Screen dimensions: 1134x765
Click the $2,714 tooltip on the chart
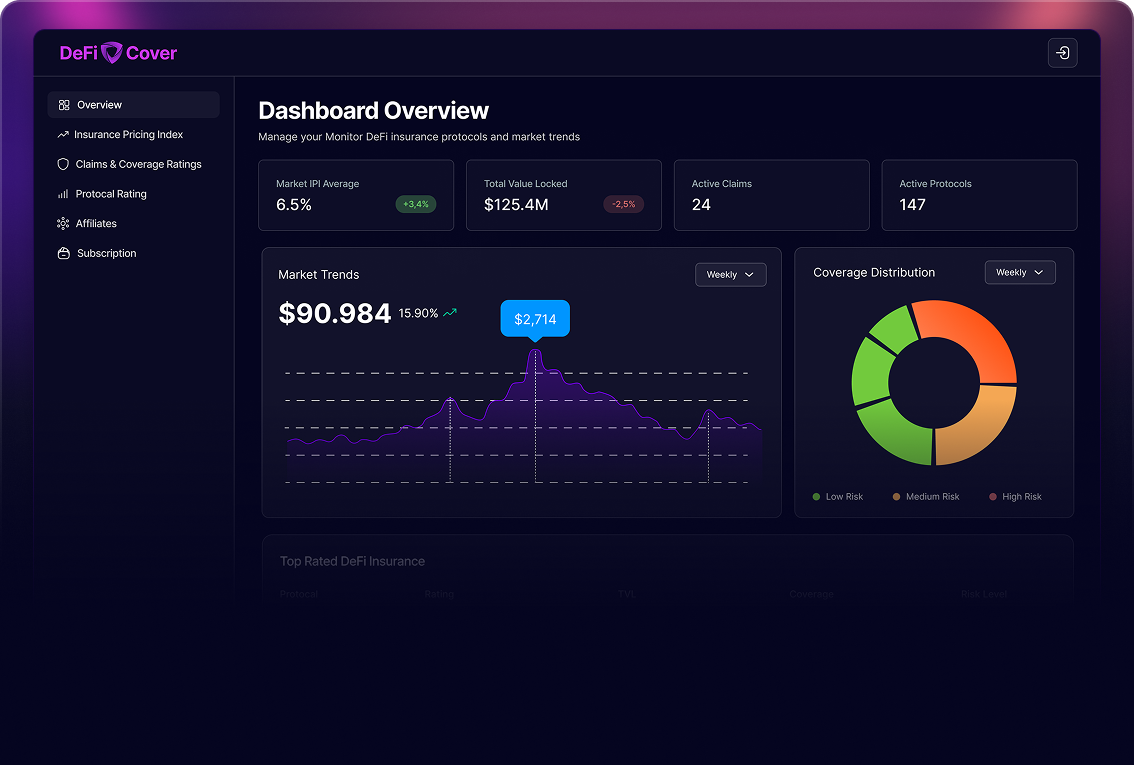pos(535,318)
